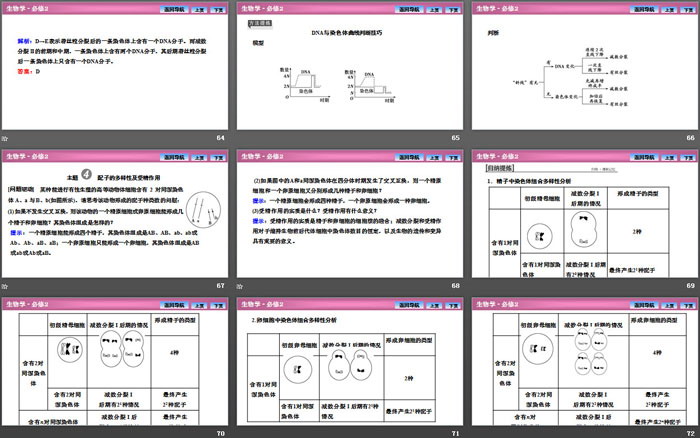The width and height of the screenshot is (700, 438).
Task: Click 下页 button on slide 72
Action: pyautogui.click(x=688, y=305)
